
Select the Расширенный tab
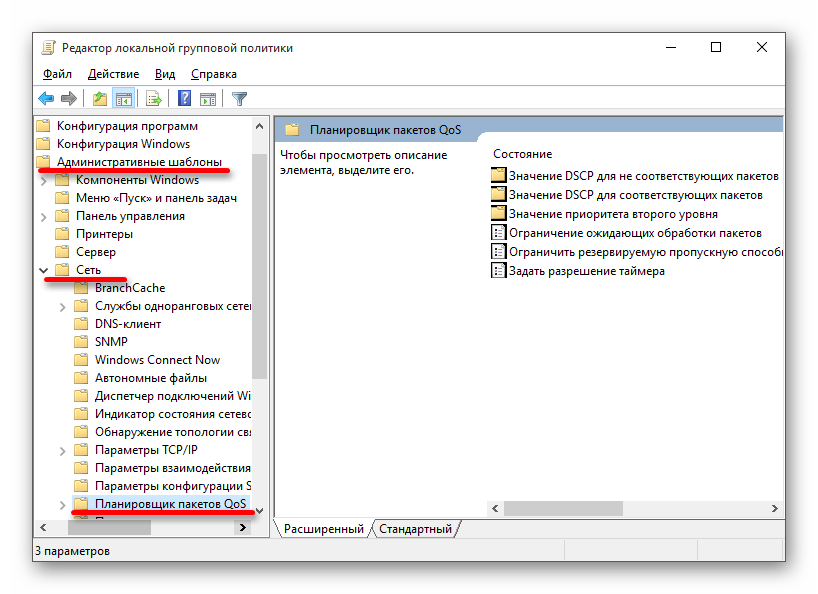(x=323, y=528)
